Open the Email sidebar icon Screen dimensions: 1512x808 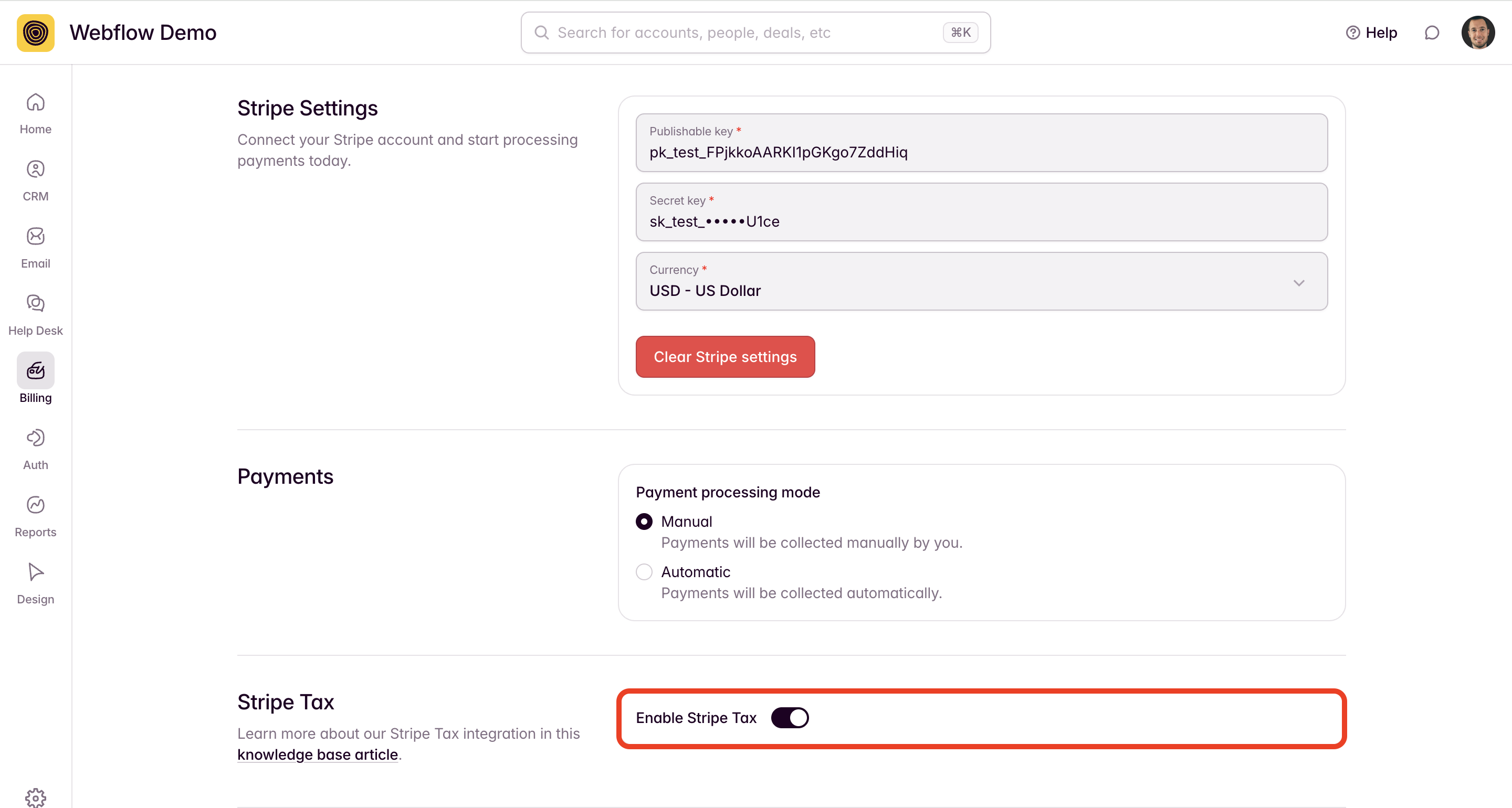tap(35, 237)
